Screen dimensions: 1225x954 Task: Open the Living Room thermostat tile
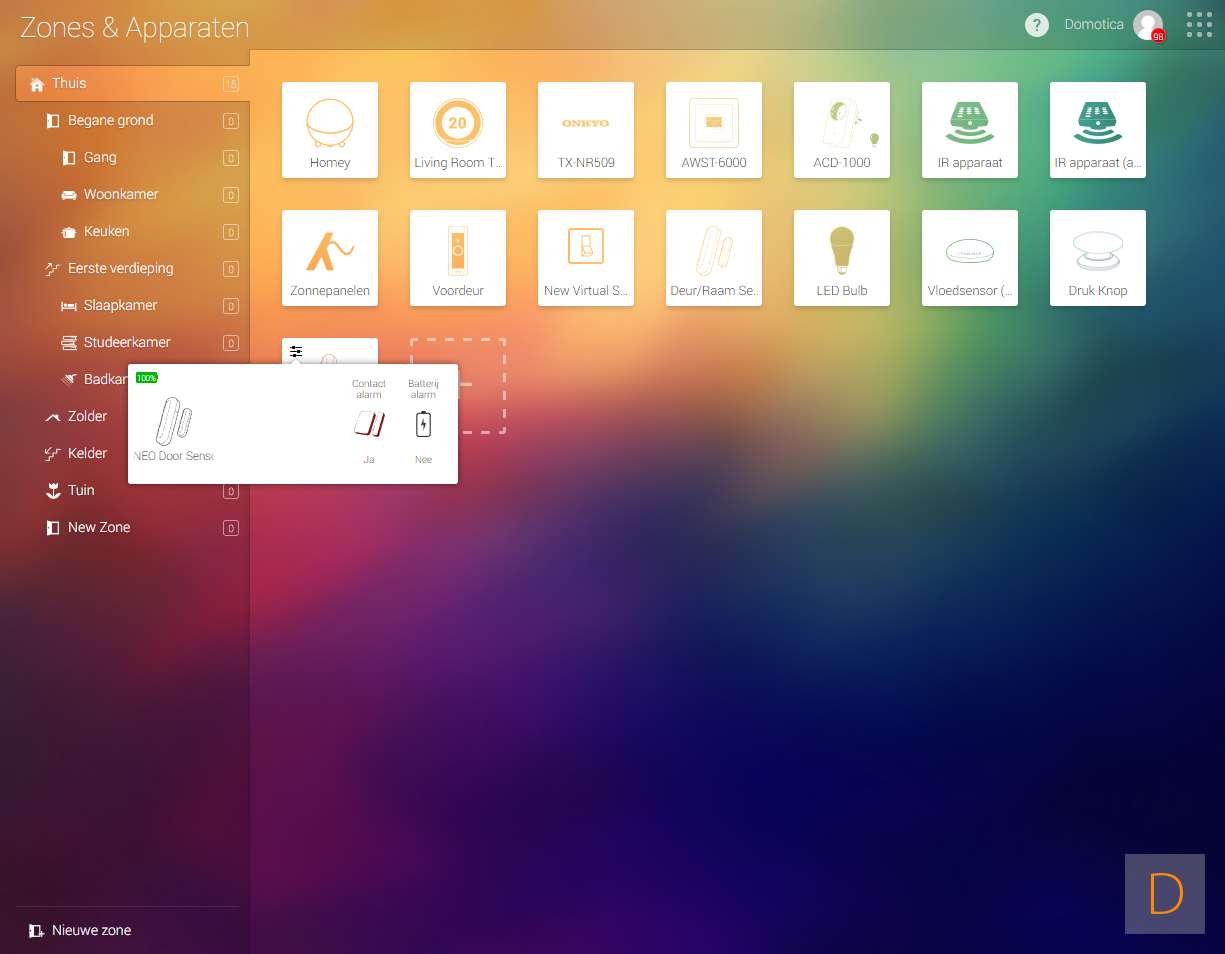coord(458,130)
